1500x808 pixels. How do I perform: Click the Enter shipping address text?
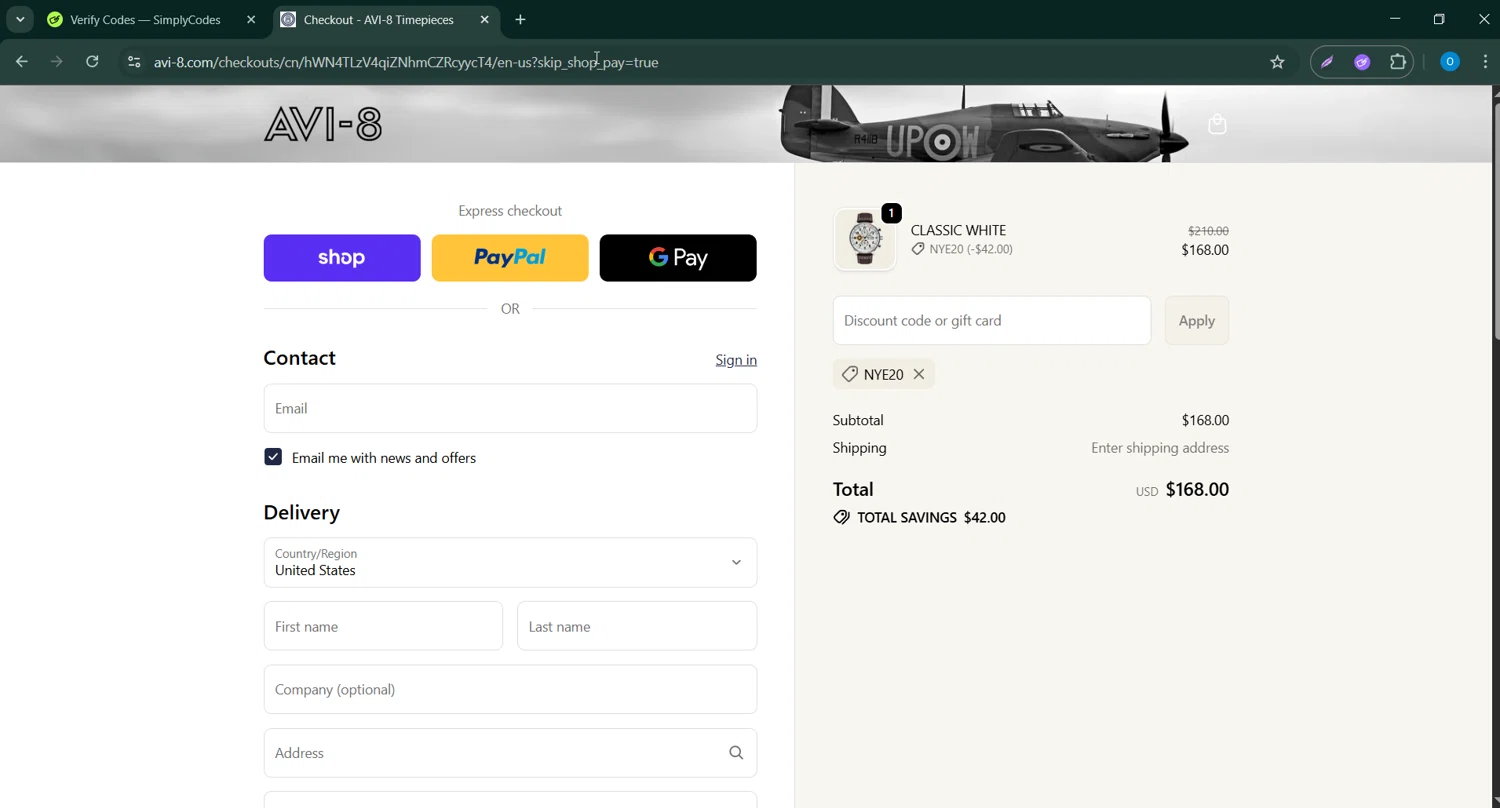click(1160, 448)
